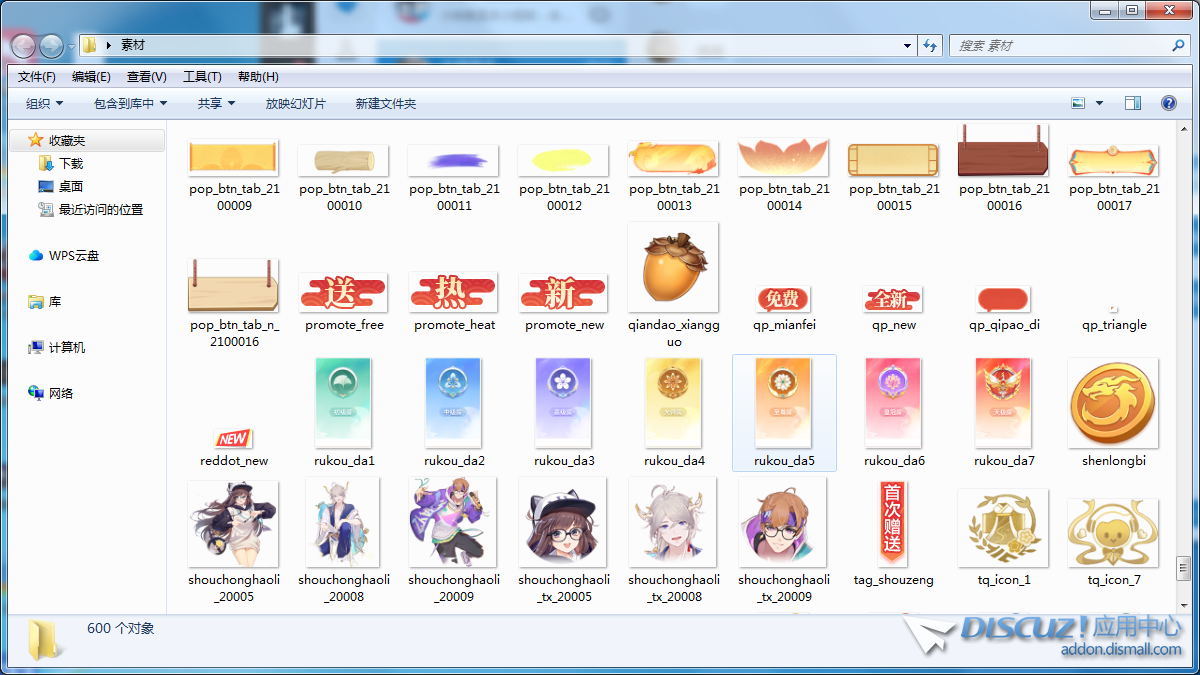Select the 桌面 desktop shortcut
This screenshot has width=1200, height=675.
point(70,186)
